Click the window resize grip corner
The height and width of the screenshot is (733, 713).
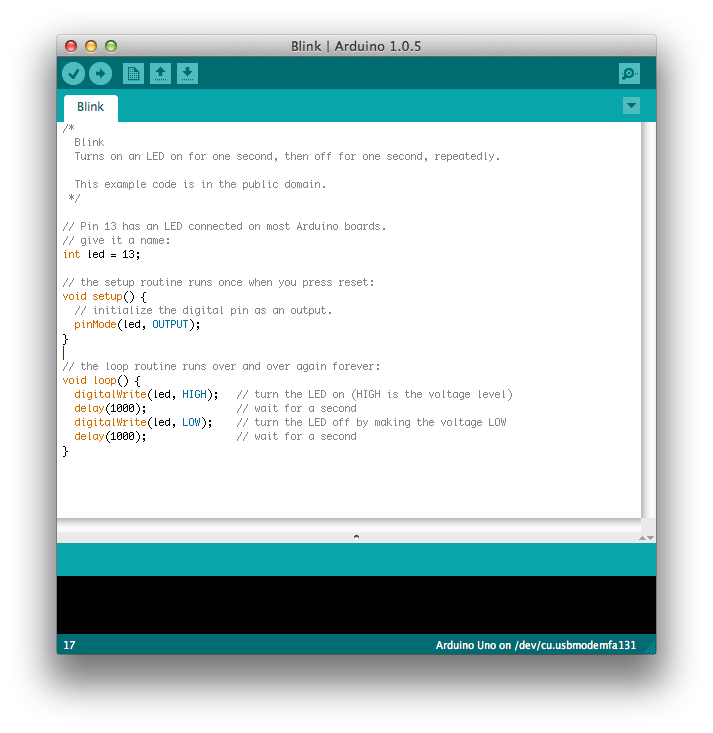[x=650, y=648]
